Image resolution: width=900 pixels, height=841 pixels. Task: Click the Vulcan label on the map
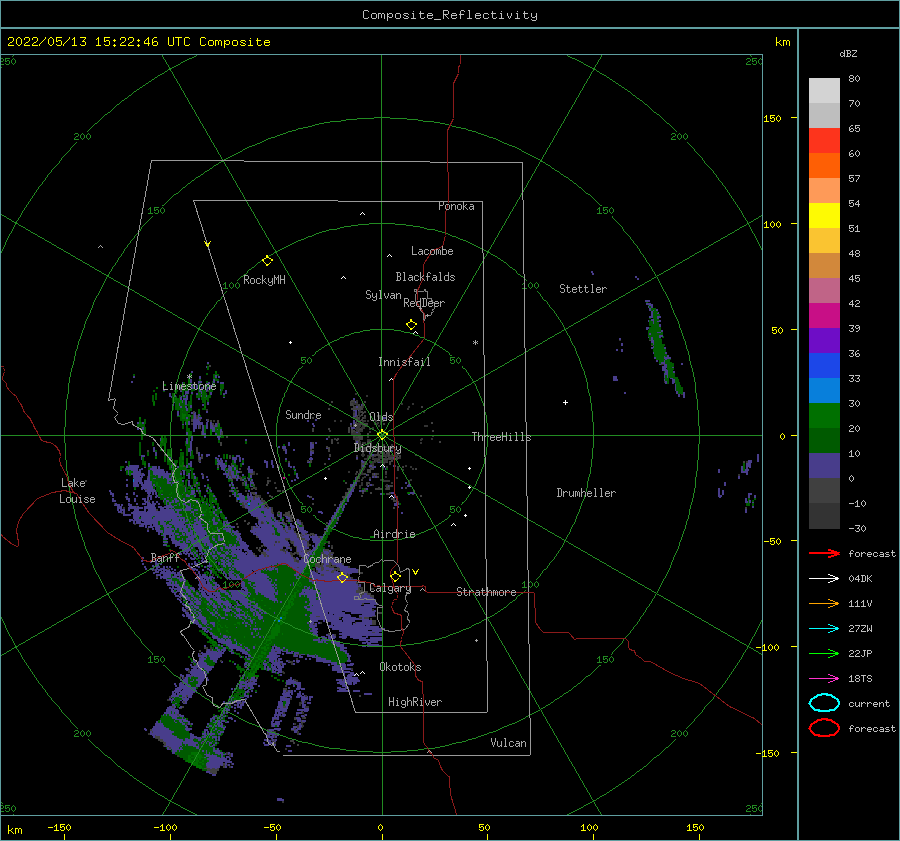click(508, 743)
